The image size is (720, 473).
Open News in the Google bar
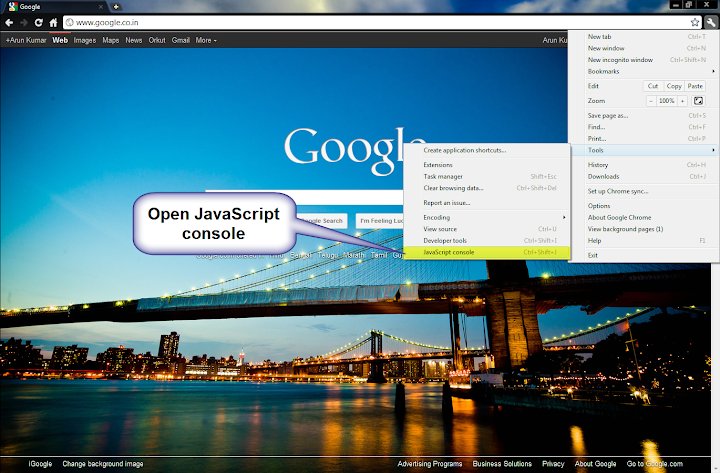click(x=134, y=40)
